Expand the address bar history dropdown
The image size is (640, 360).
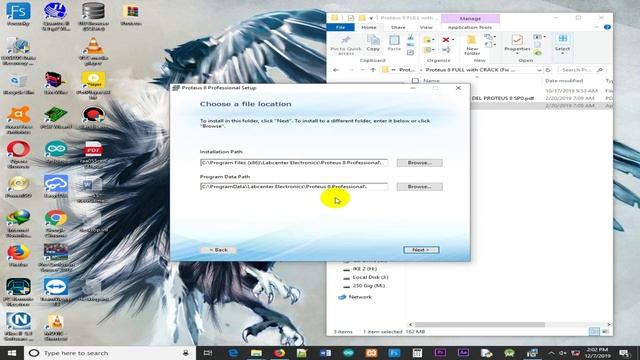point(539,70)
